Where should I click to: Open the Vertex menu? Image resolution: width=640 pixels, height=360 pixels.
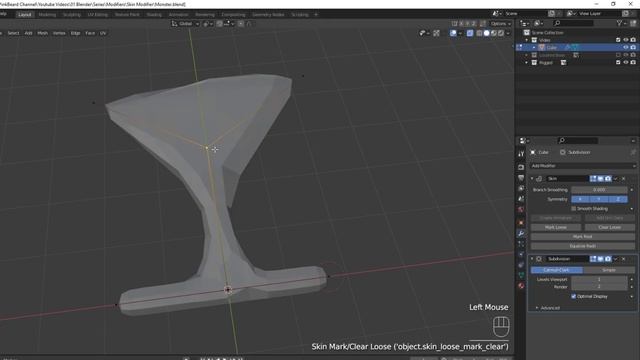click(x=59, y=33)
